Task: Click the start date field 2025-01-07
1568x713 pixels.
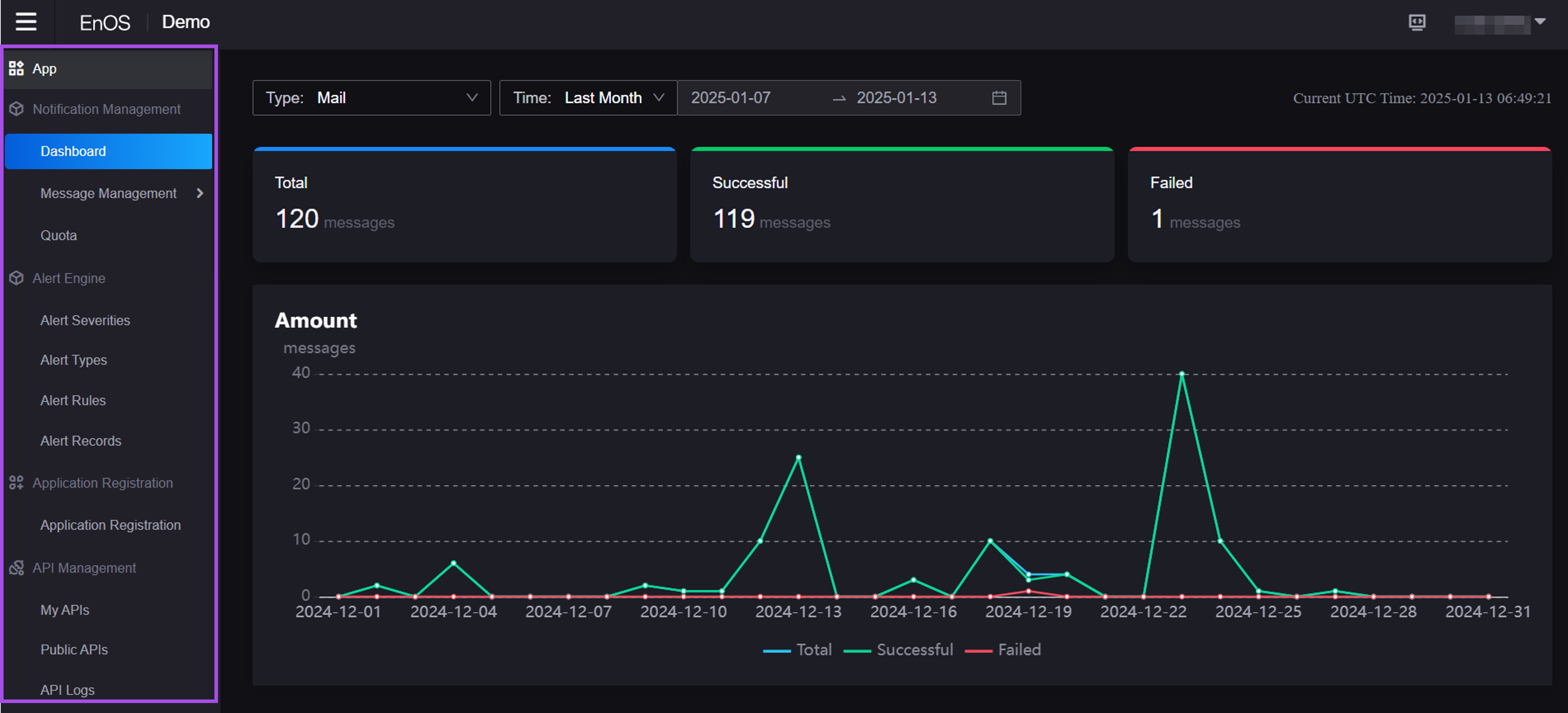Action: pos(731,98)
